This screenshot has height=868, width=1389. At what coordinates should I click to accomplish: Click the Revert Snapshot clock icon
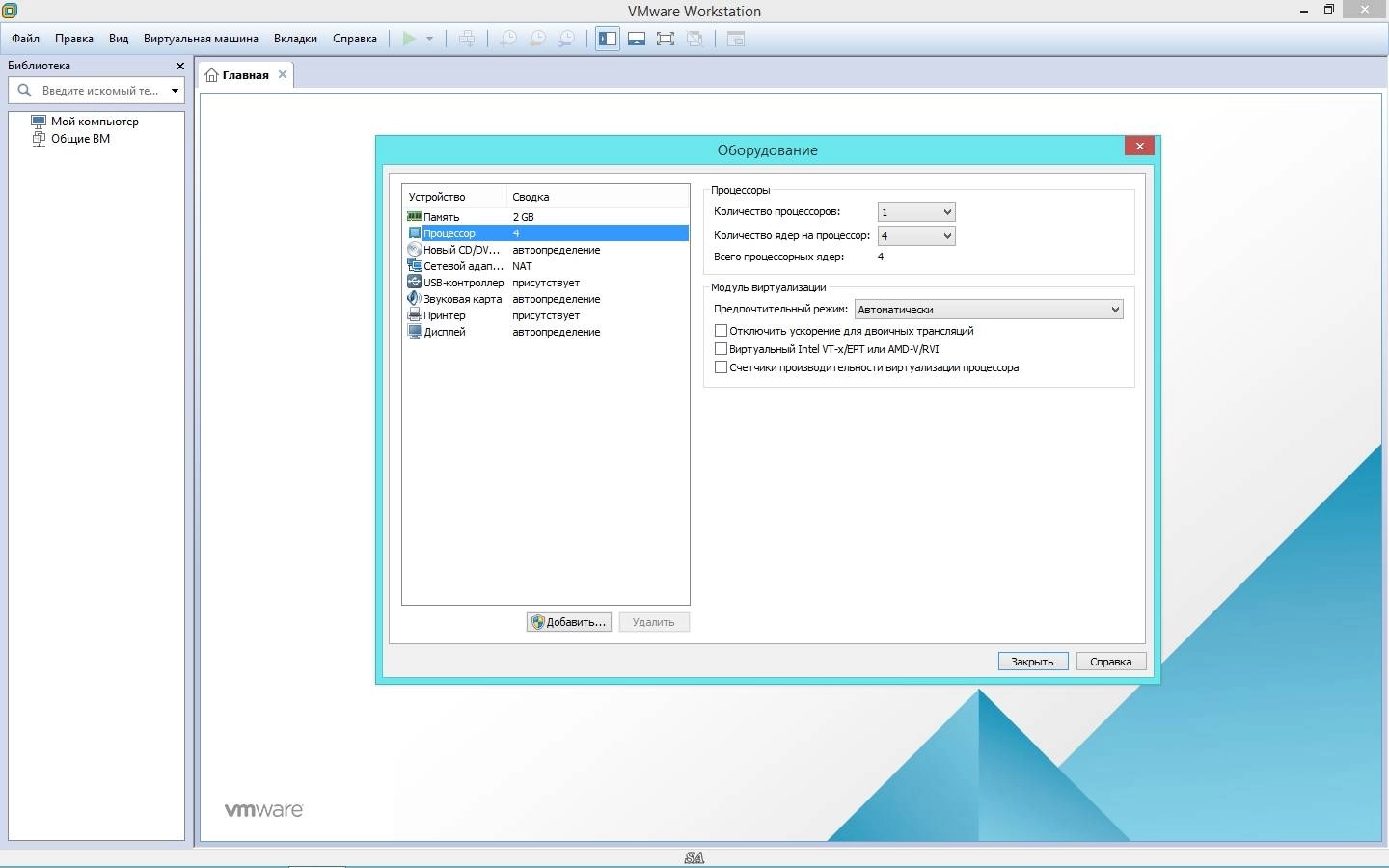point(537,39)
